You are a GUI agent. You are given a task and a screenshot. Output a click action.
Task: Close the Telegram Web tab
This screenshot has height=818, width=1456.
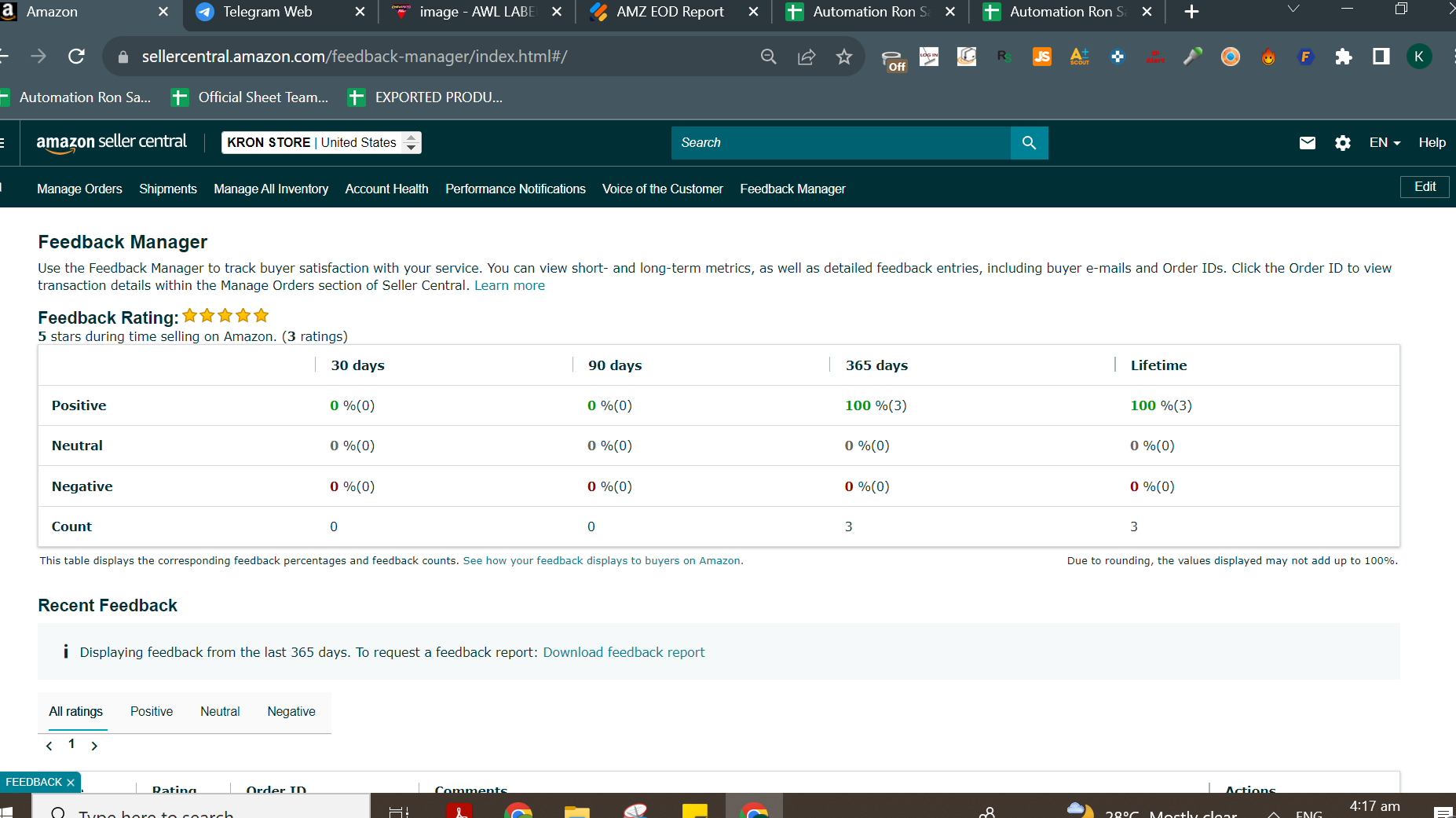coord(360,12)
